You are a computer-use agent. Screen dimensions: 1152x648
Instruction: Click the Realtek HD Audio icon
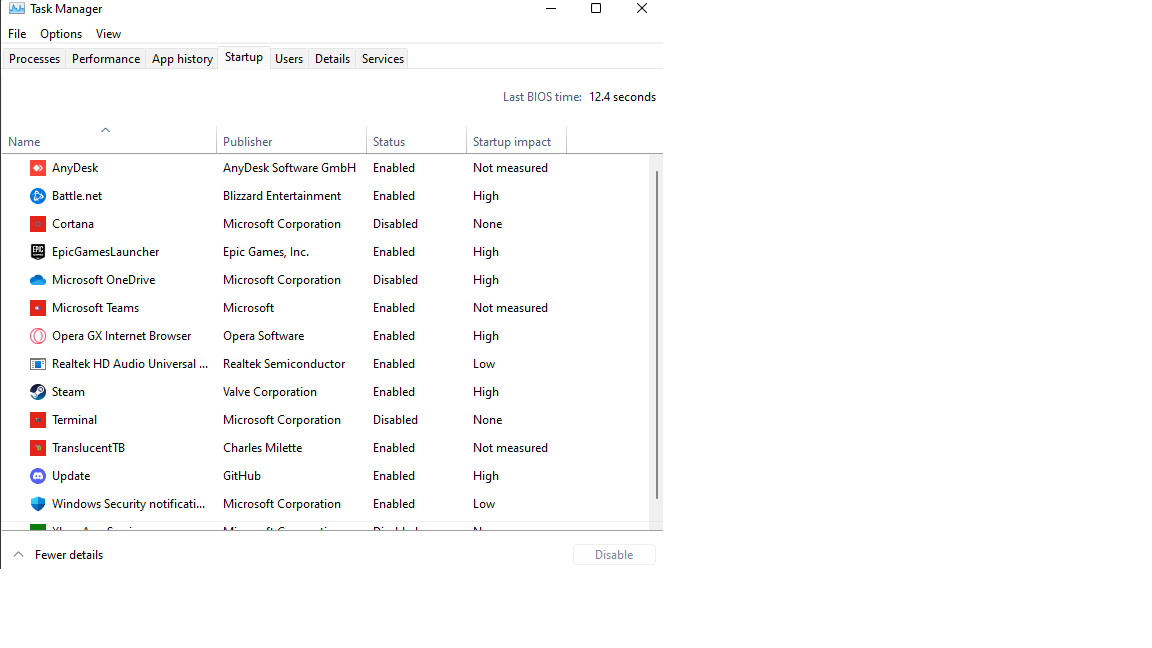(37, 364)
